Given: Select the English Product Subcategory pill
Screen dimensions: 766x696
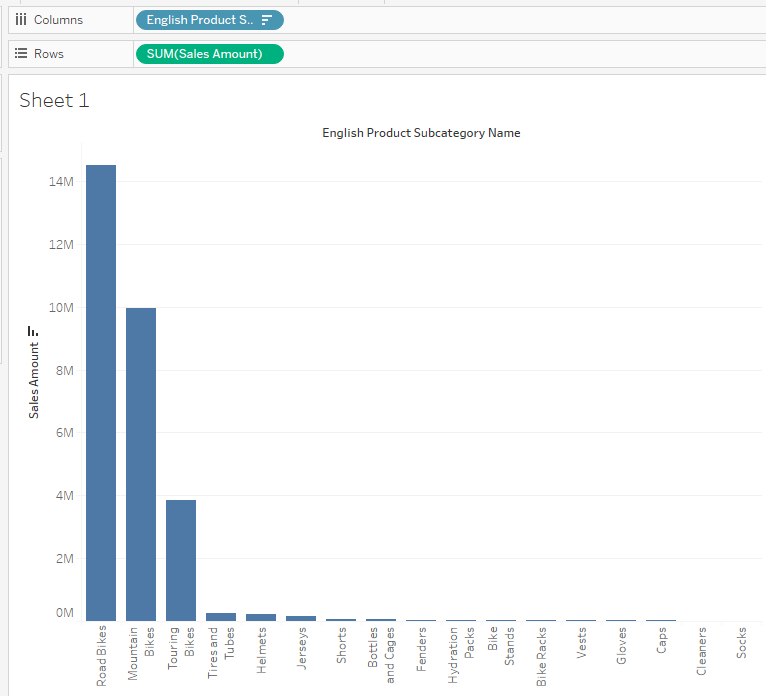Looking at the screenshot, I should pos(200,20).
